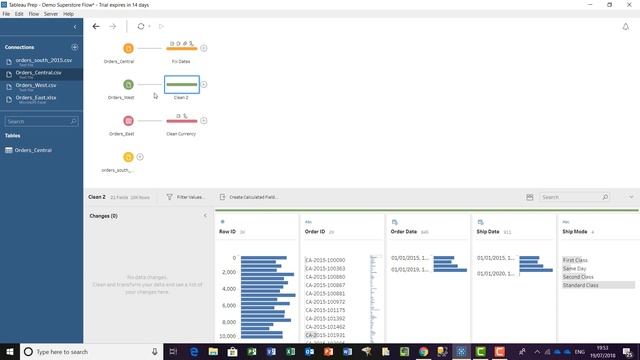Click Create Calculated Field button

(249, 197)
